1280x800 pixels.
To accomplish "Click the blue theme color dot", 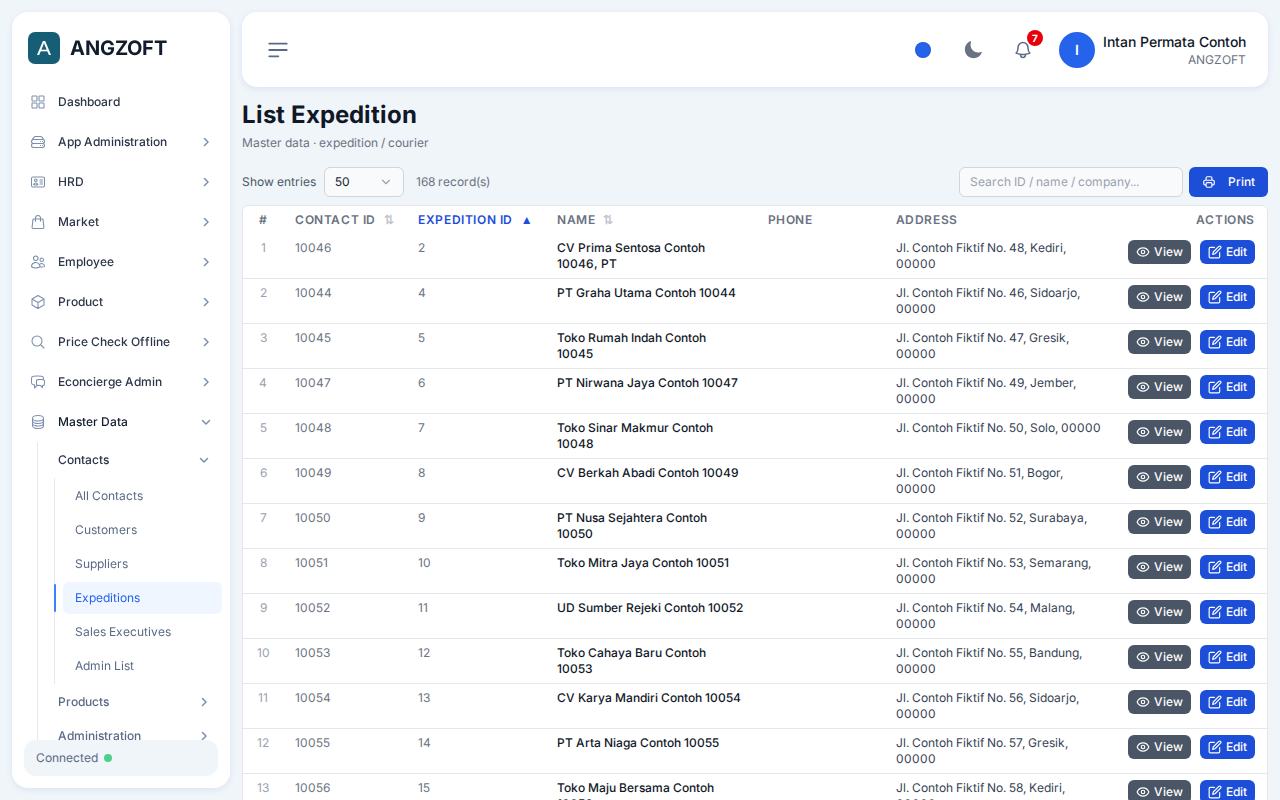I will (x=923, y=50).
